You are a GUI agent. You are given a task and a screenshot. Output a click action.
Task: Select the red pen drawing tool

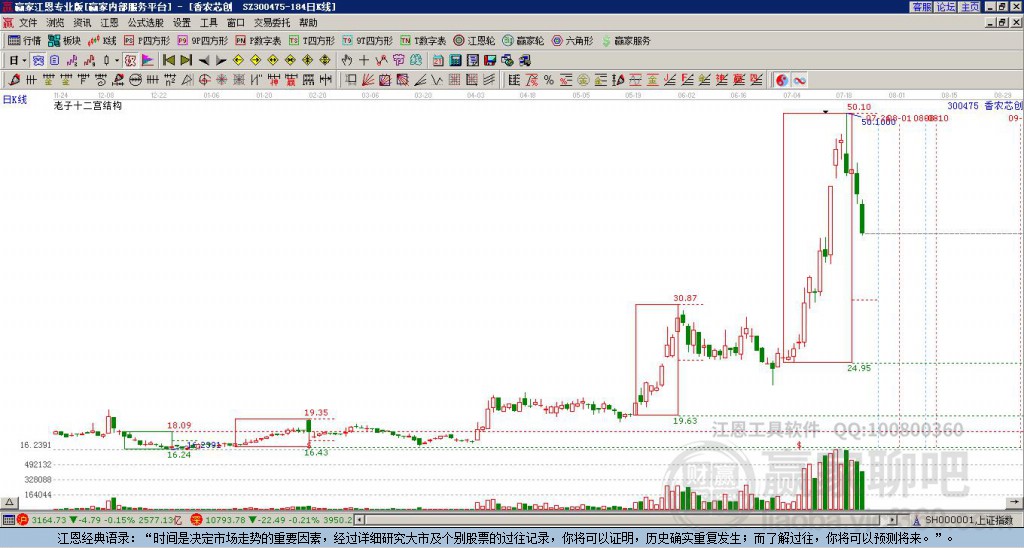14,80
